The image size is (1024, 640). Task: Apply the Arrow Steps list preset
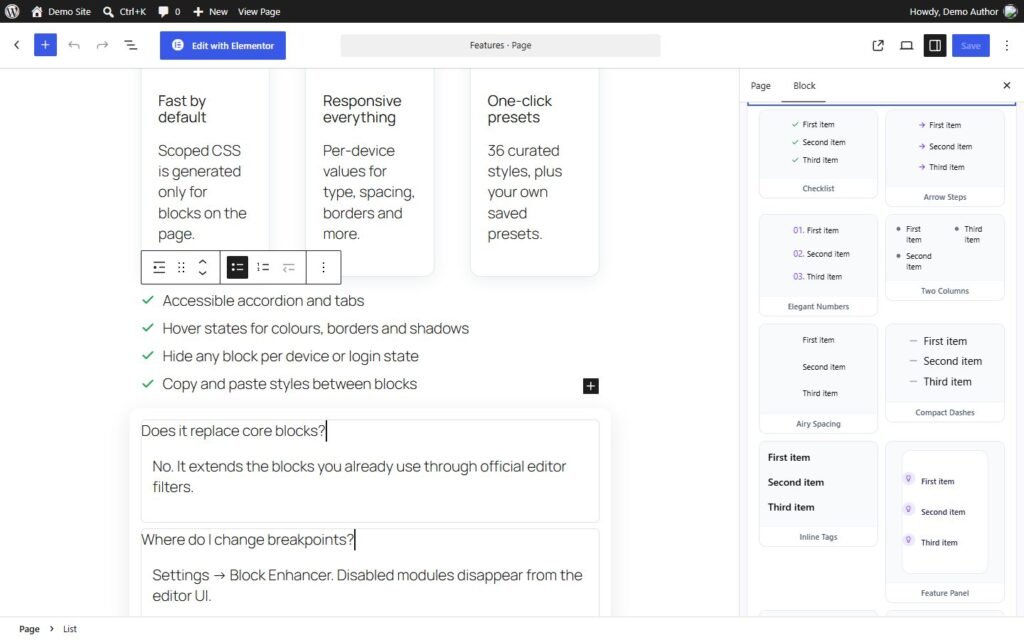[944, 158]
